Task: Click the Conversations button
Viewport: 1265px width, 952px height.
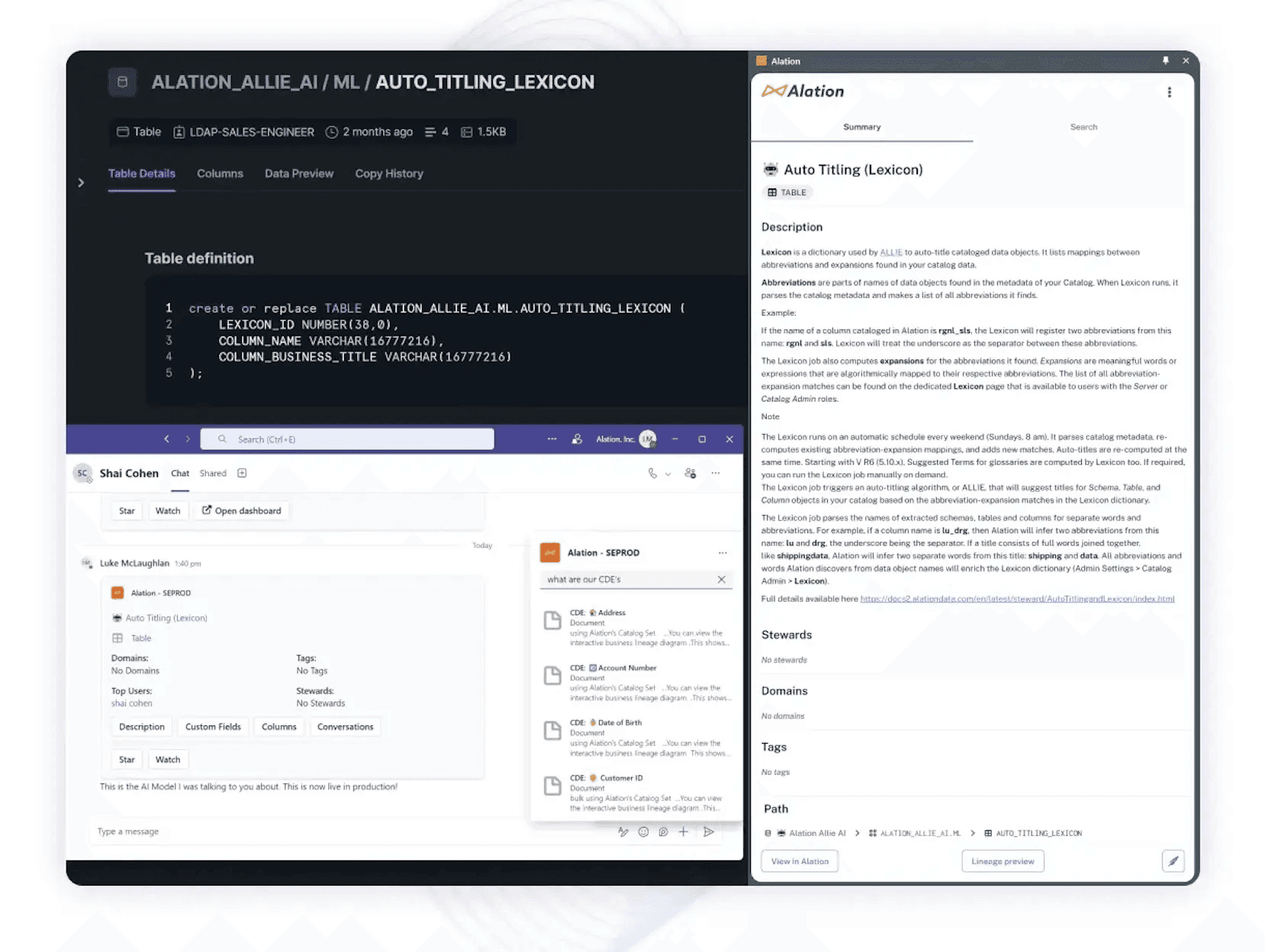Action: (x=346, y=727)
